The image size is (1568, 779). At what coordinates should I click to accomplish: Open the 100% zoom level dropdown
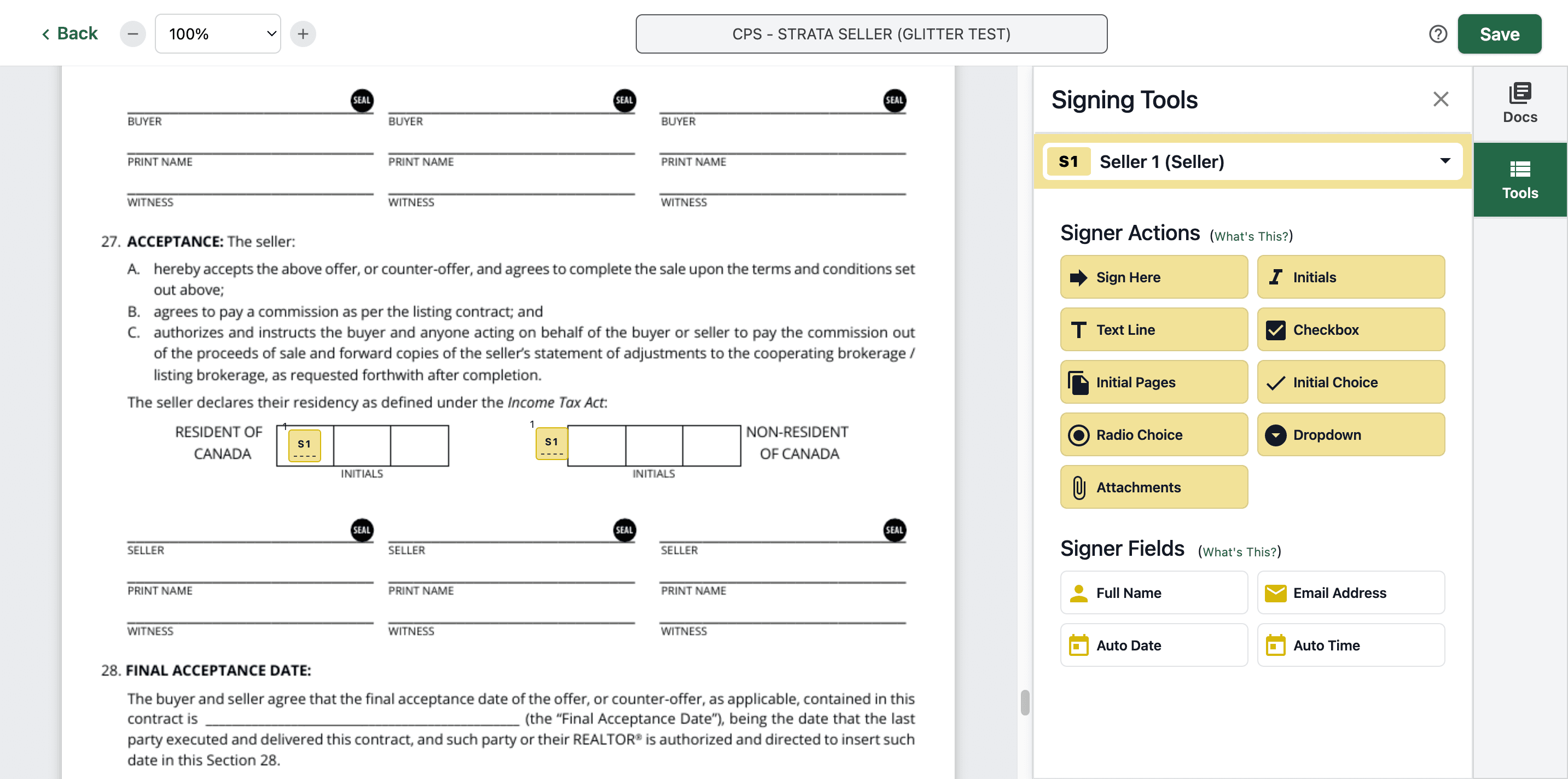coord(218,34)
